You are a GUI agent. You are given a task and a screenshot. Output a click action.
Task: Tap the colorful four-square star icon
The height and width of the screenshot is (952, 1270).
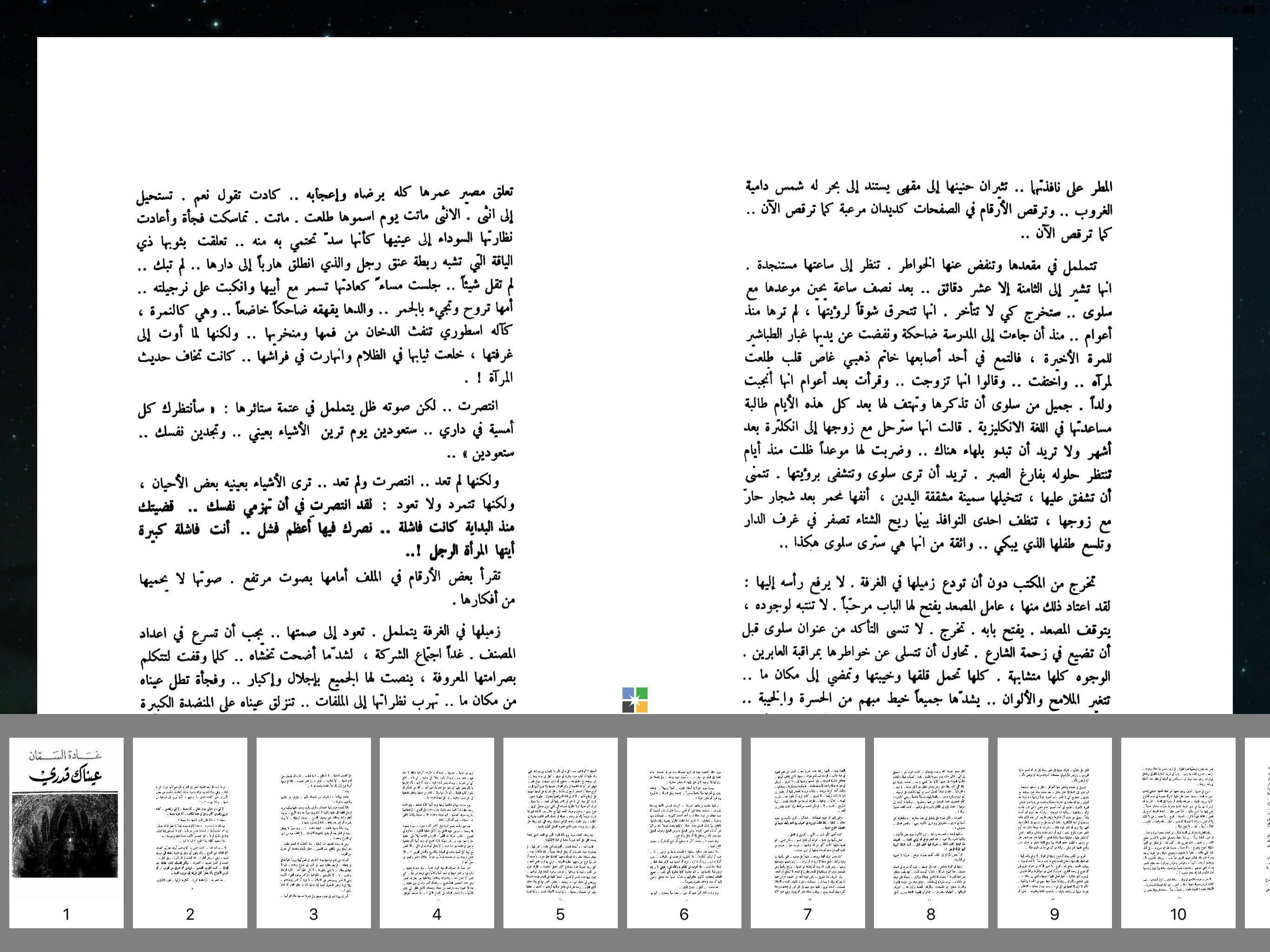pyautogui.click(x=635, y=700)
